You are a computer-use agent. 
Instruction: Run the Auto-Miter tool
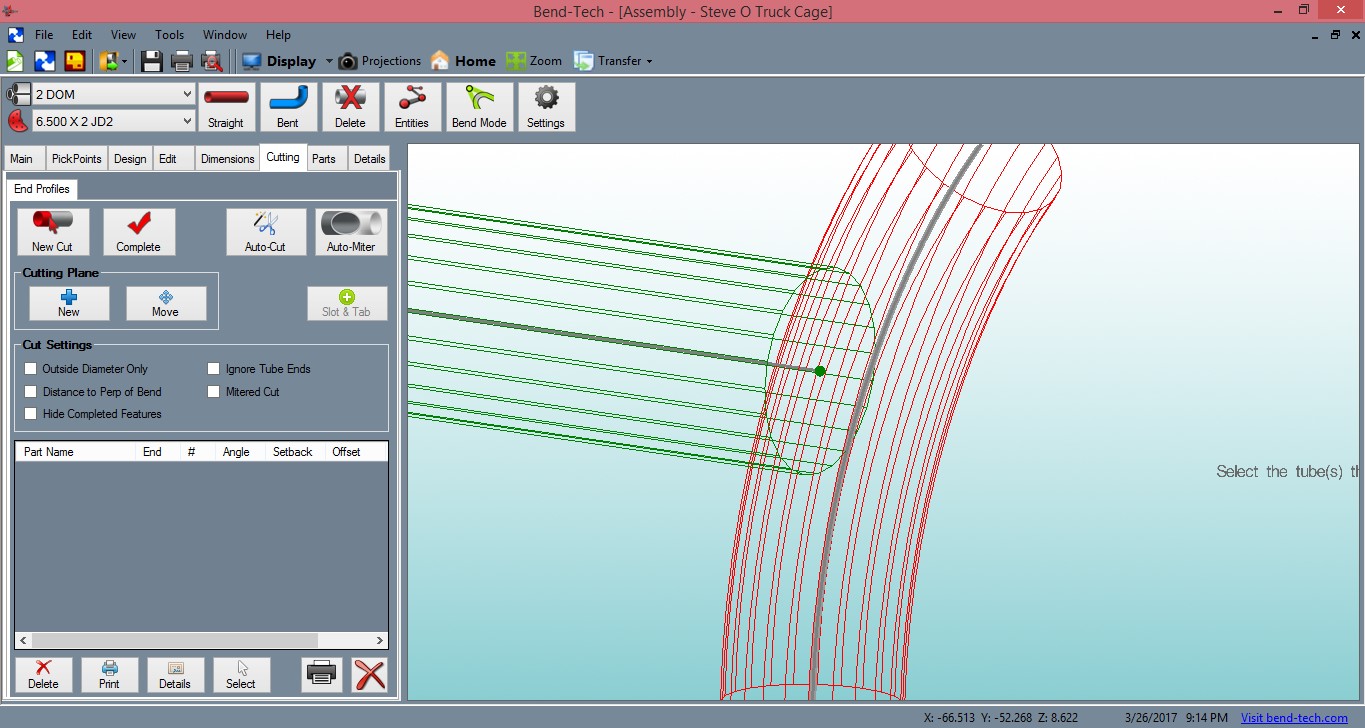351,232
